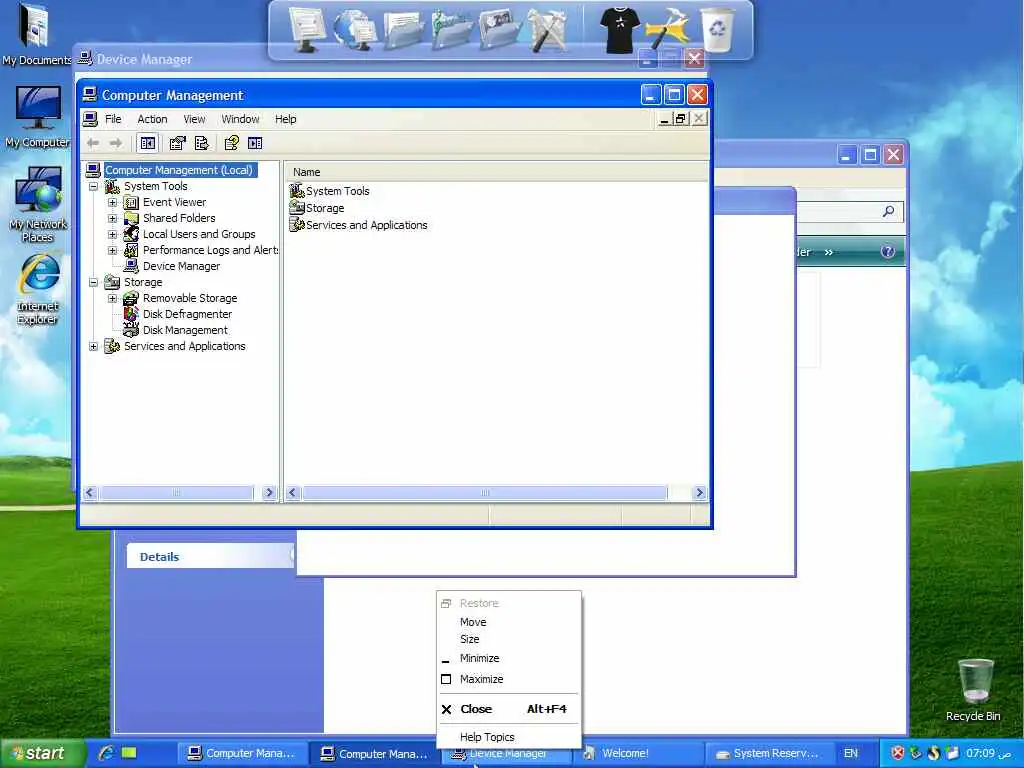The image size is (1024, 768).
Task: Open the Action menu
Action: pos(152,119)
